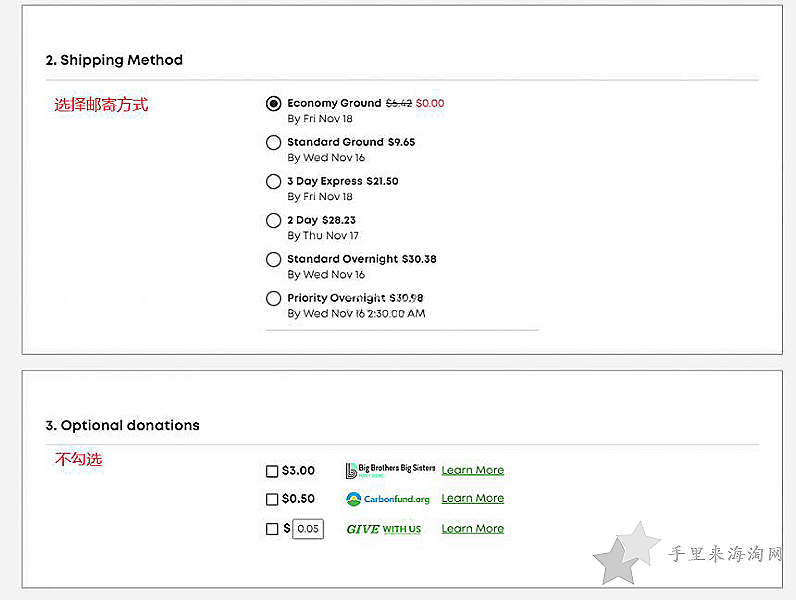
Task: Click the 0.05 donation amount field
Action: click(308, 529)
